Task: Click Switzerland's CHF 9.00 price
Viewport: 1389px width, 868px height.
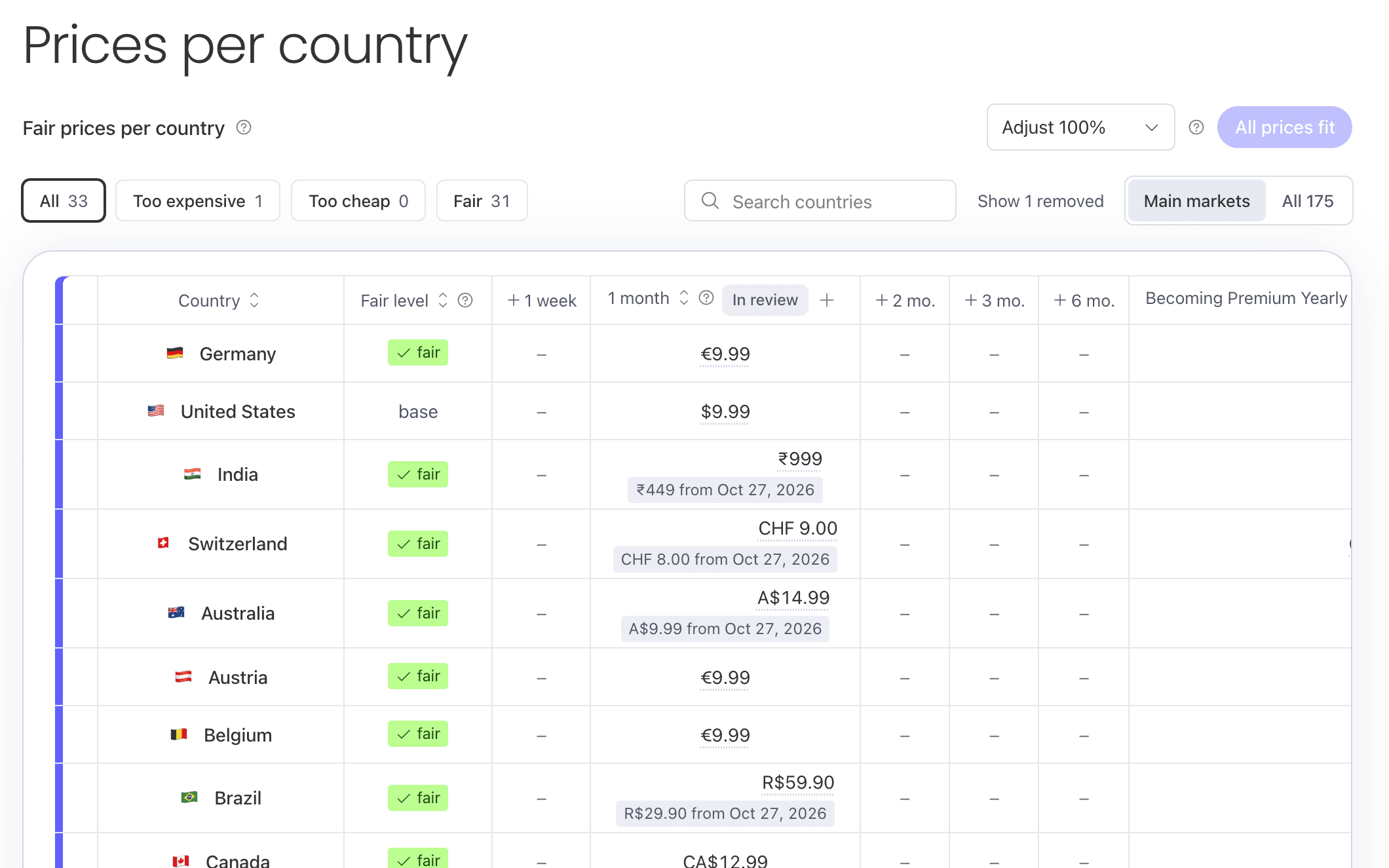Action: tap(797, 529)
